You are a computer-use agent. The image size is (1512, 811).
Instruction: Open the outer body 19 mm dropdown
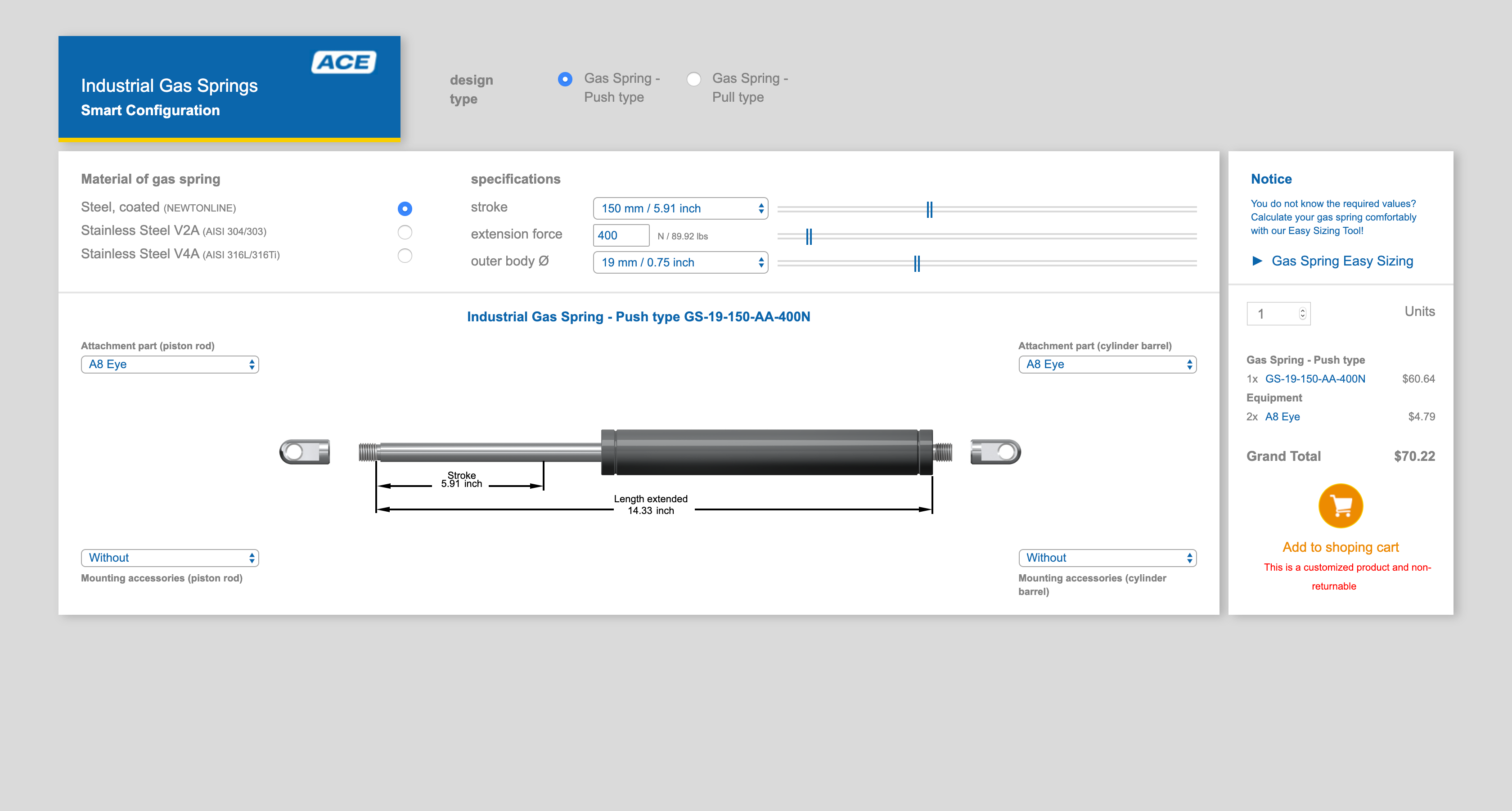coord(680,262)
